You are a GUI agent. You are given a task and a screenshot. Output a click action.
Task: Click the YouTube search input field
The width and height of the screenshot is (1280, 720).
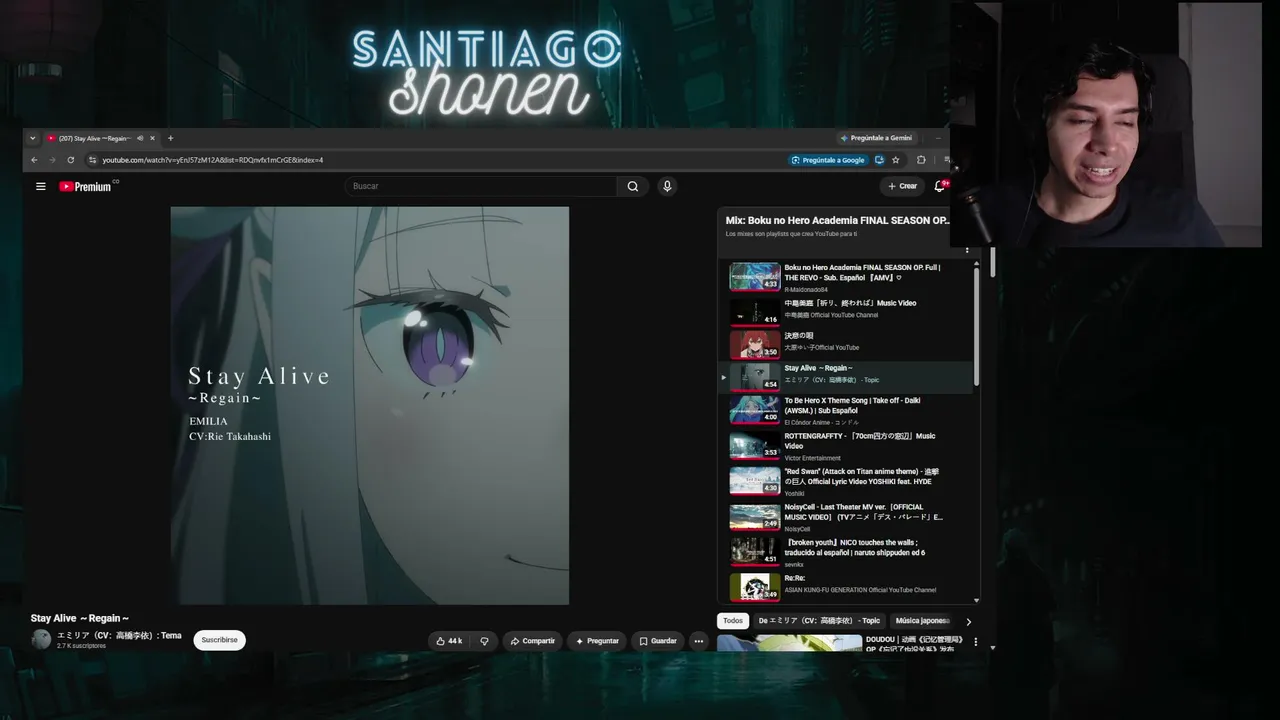pos(481,186)
